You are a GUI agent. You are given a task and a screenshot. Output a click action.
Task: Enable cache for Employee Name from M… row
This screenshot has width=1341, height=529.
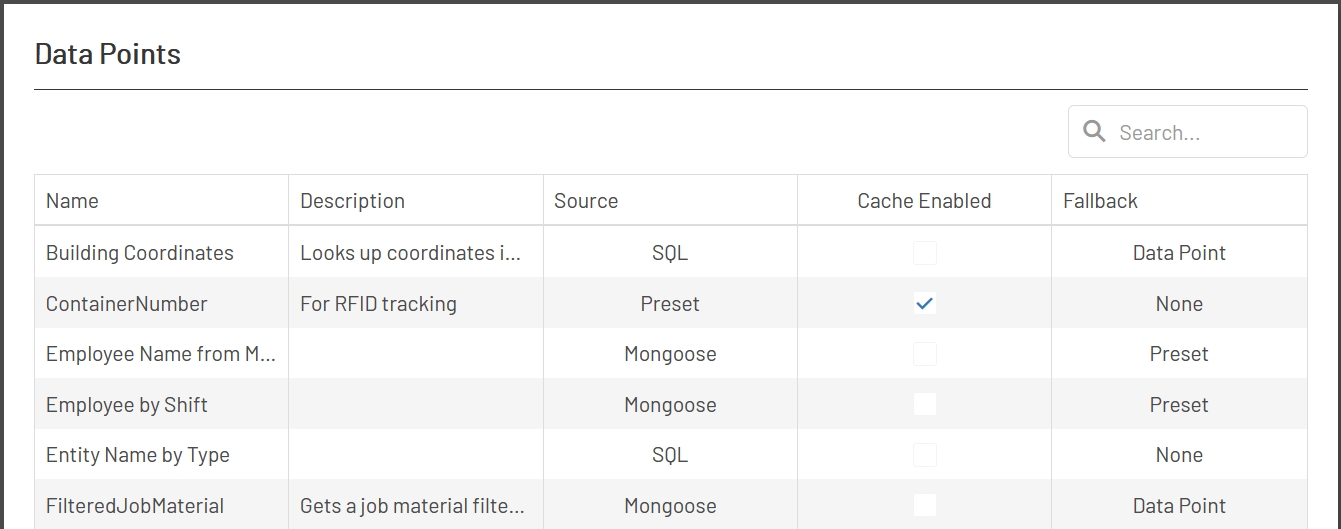pyautogui.click(x=925, y=354)
